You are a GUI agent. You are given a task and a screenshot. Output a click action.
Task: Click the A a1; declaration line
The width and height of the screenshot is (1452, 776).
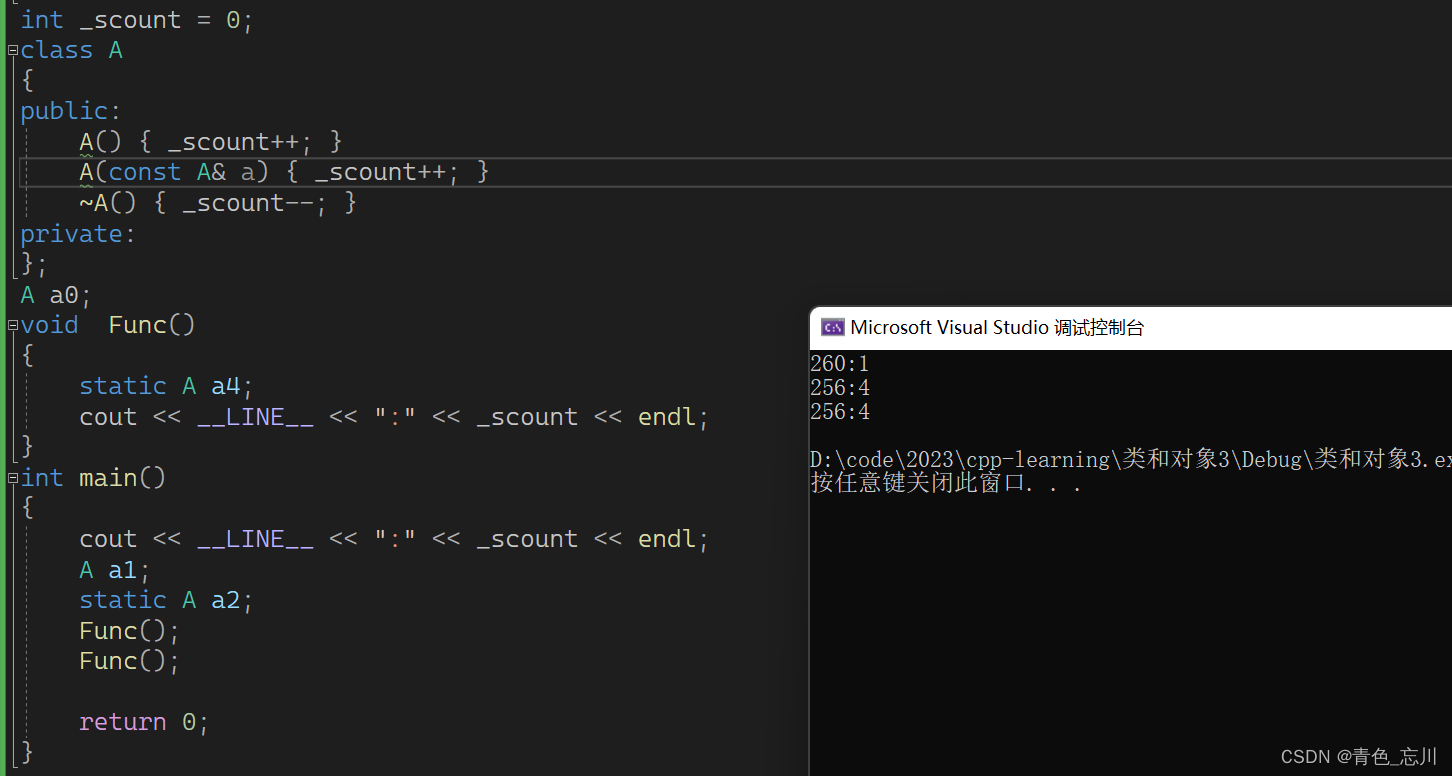115,570
